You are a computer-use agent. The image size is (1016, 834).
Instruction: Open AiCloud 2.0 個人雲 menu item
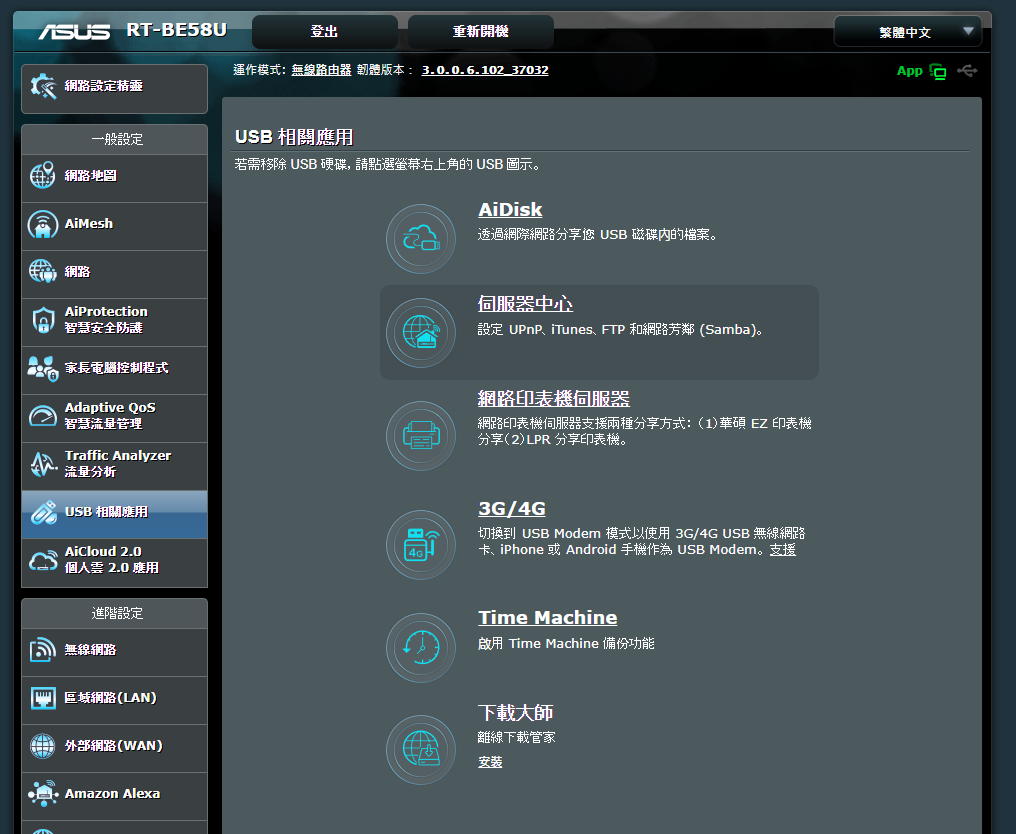coord(115,562)
